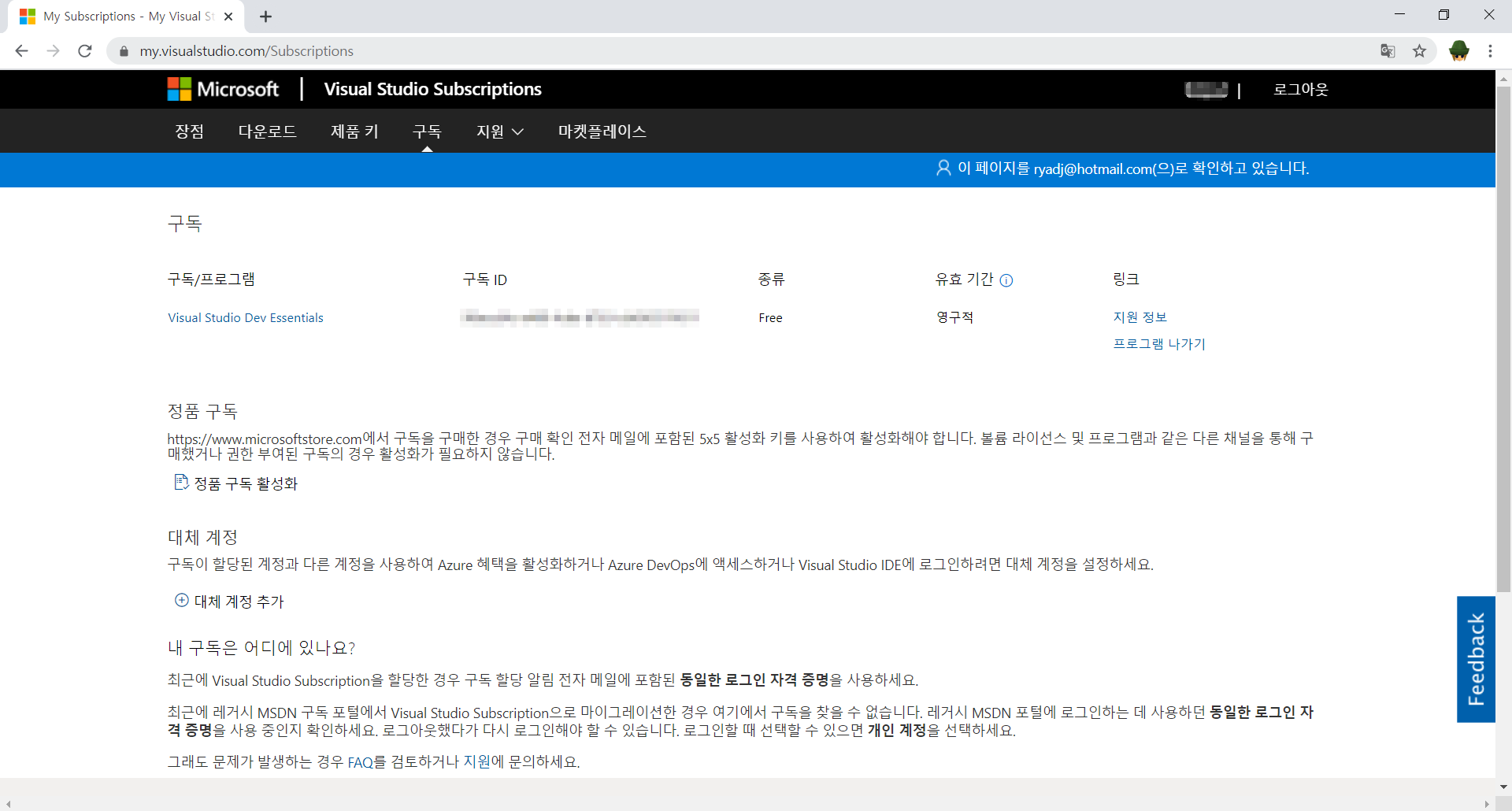
Task: Click the '영구적' validity value
Action: tap(954, 317)
